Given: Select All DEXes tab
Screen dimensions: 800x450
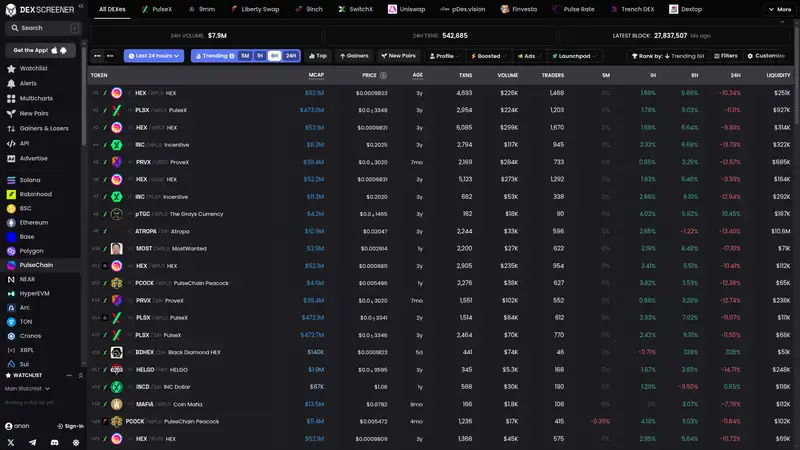Looking at the screenshot, I should tap(112, 9).
